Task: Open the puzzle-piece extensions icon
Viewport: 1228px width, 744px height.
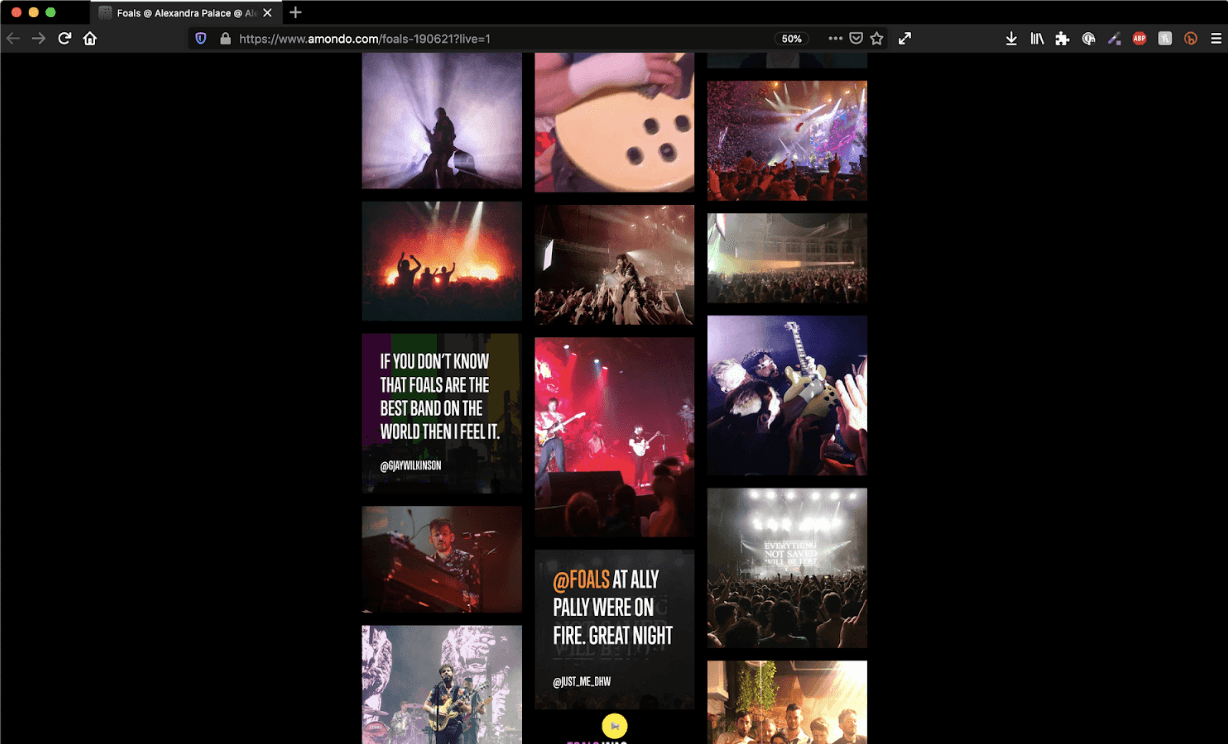Action: point(1062,38)
